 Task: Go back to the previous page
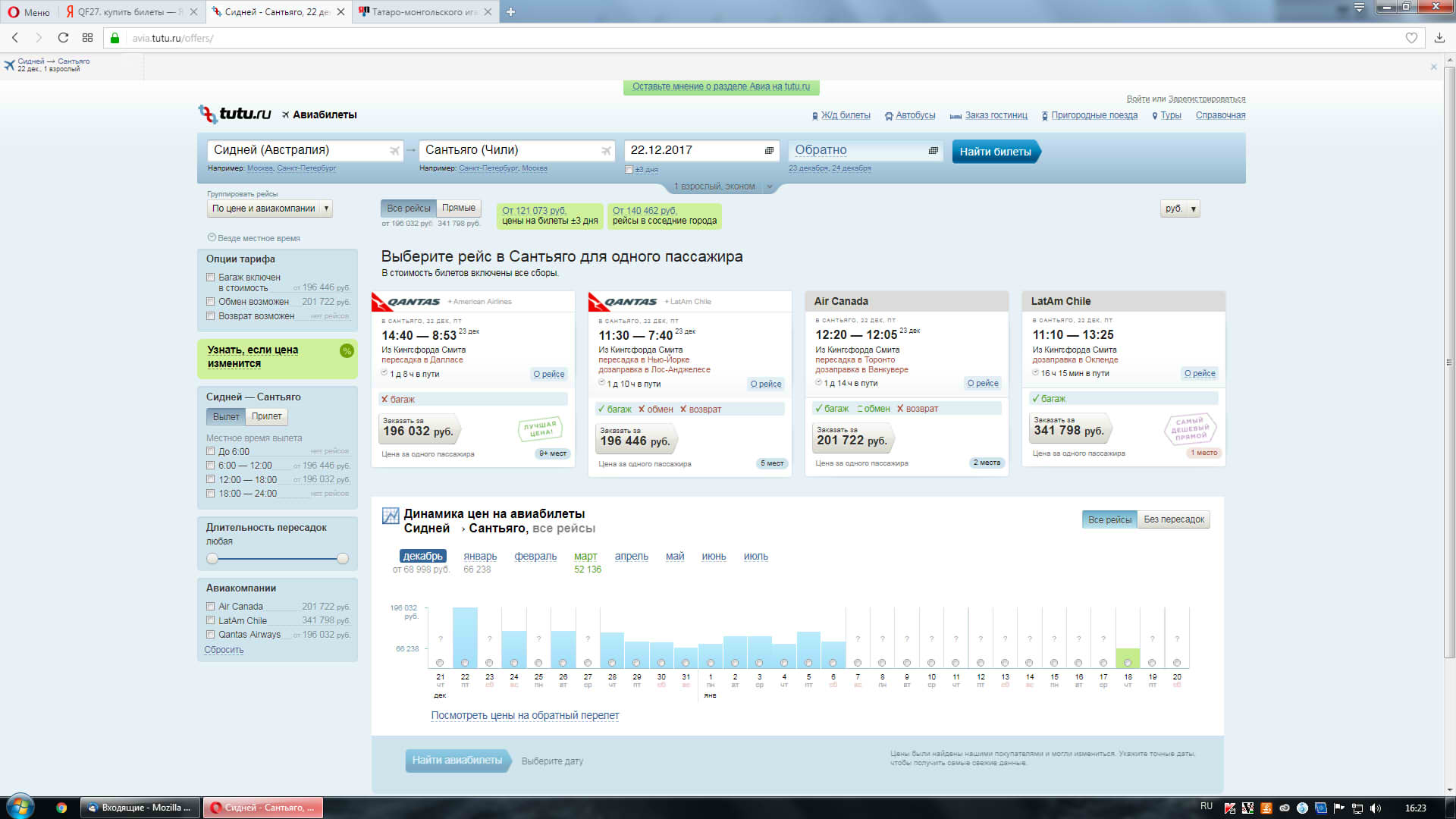[14, 38]
